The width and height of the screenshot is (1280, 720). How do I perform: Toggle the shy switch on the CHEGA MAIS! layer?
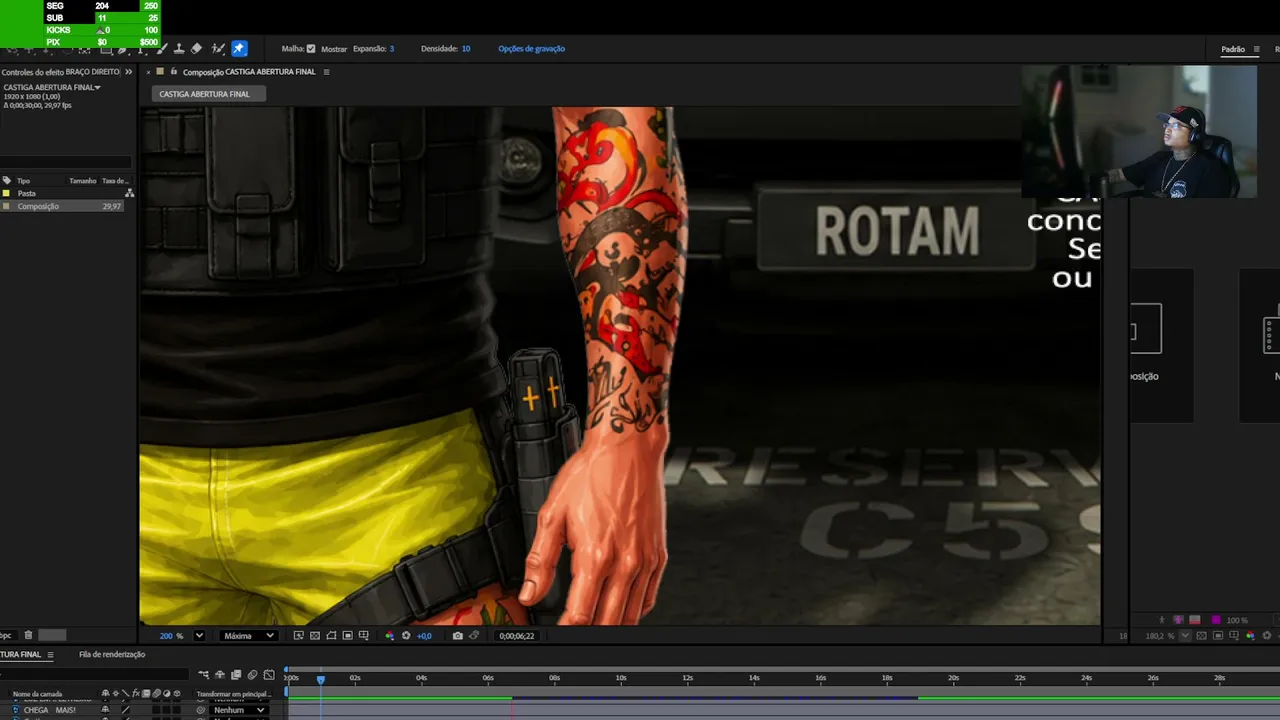point(105,710)
